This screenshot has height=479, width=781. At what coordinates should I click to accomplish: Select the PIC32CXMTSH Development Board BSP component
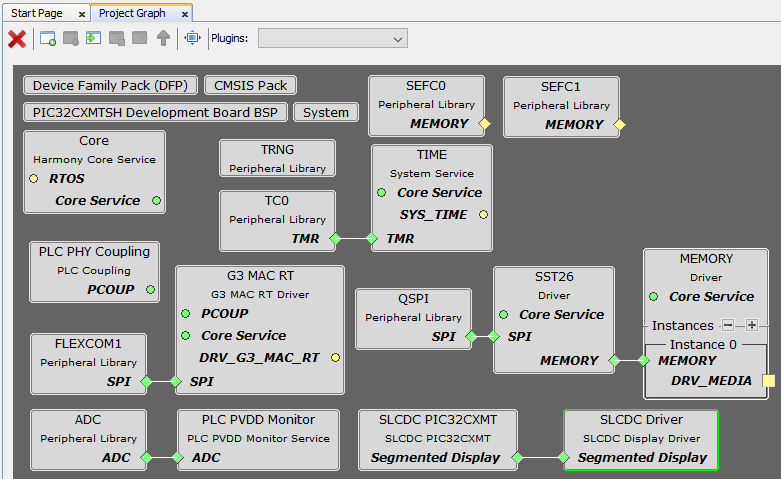[x=155, y=112]
